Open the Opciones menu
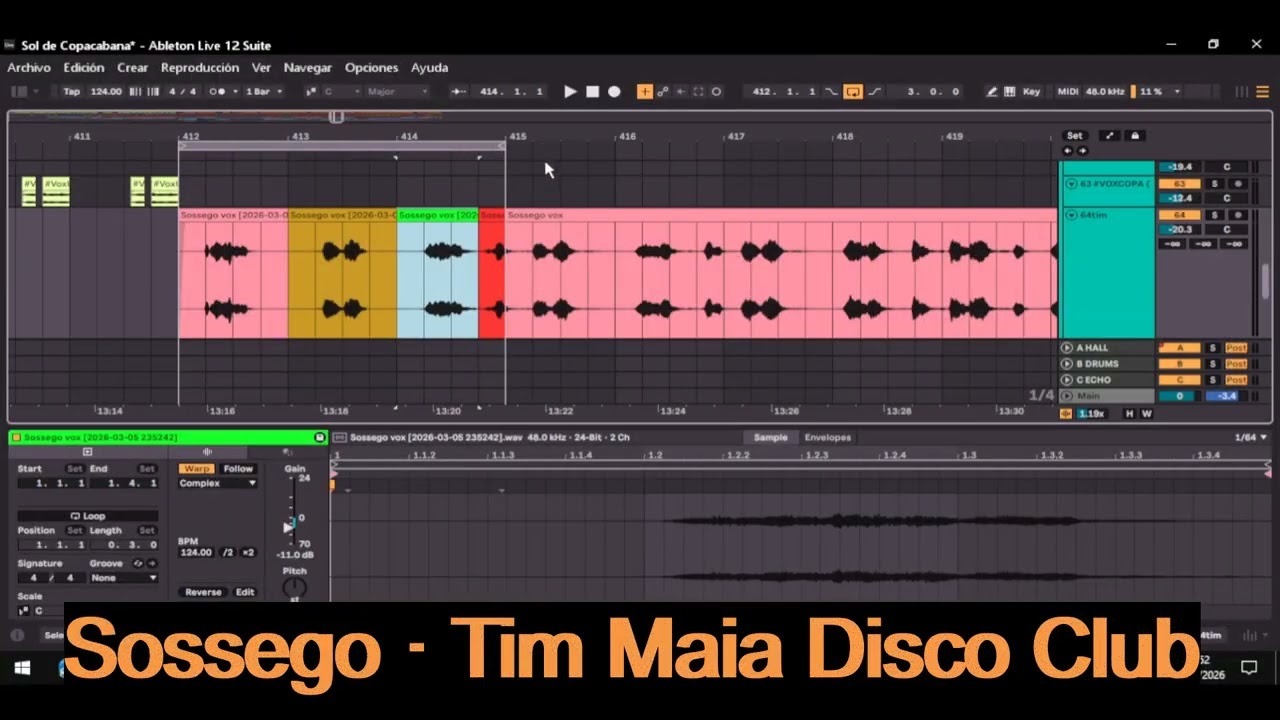The image size is (1280, 720). point(371,68)
